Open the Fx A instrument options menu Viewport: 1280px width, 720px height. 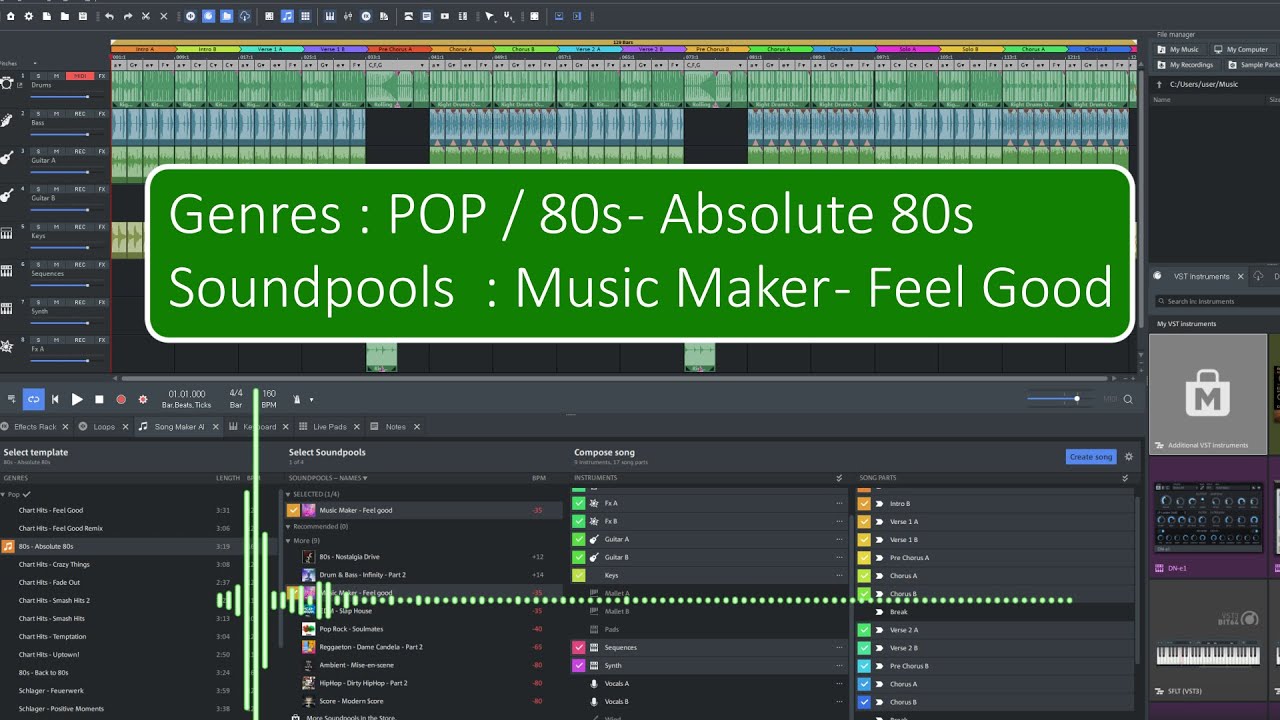839,503
